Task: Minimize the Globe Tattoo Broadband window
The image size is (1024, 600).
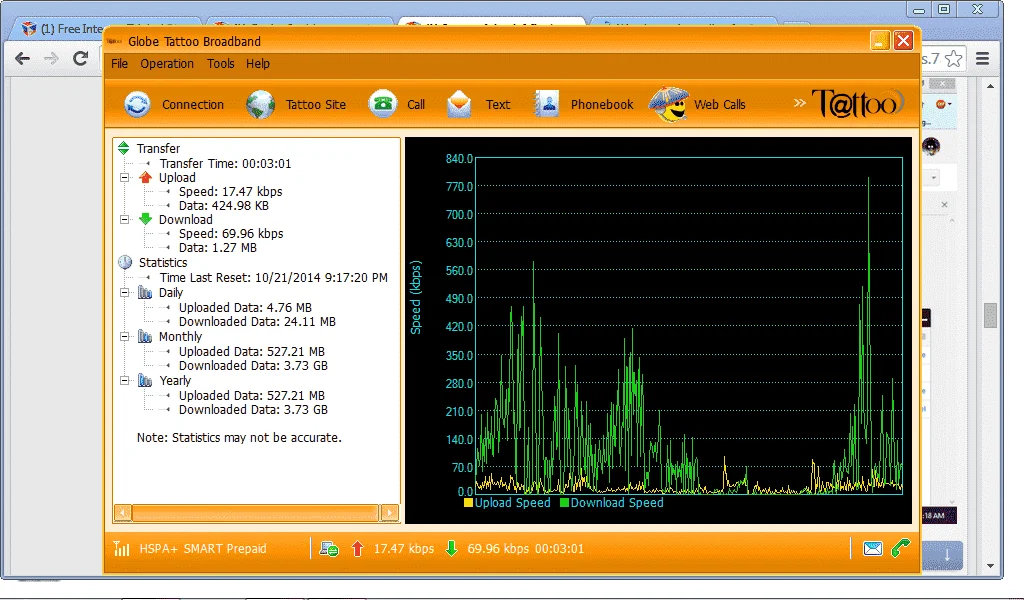Action: [880, 40]
